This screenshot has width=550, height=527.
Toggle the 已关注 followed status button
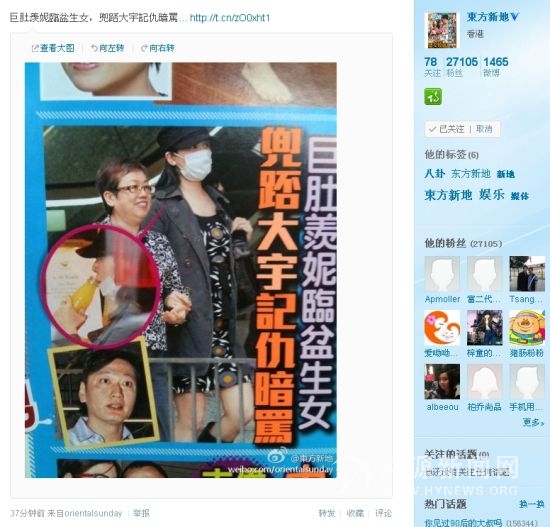[x=447, y=129]
